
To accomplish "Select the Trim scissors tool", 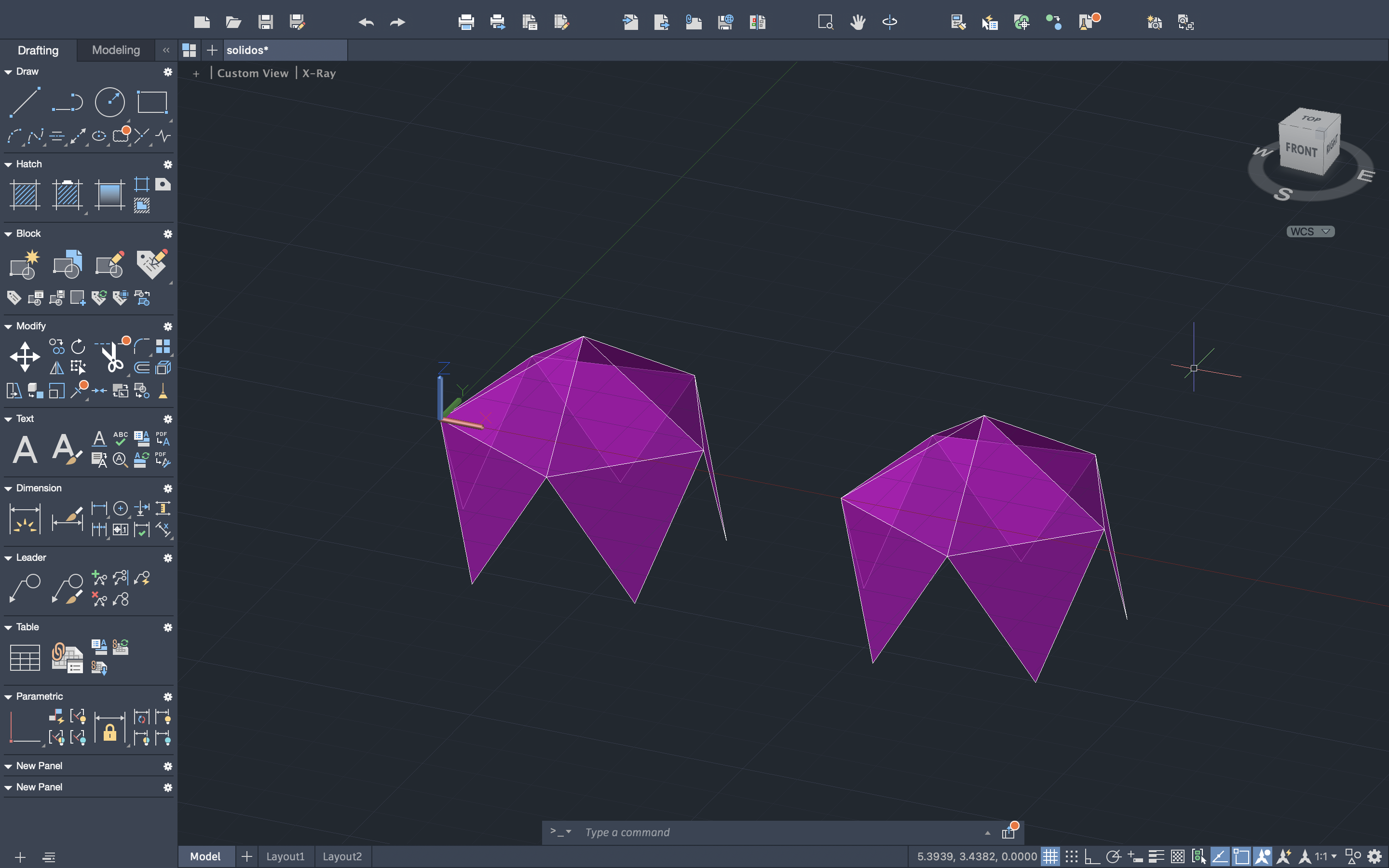I will click(112, 357).
